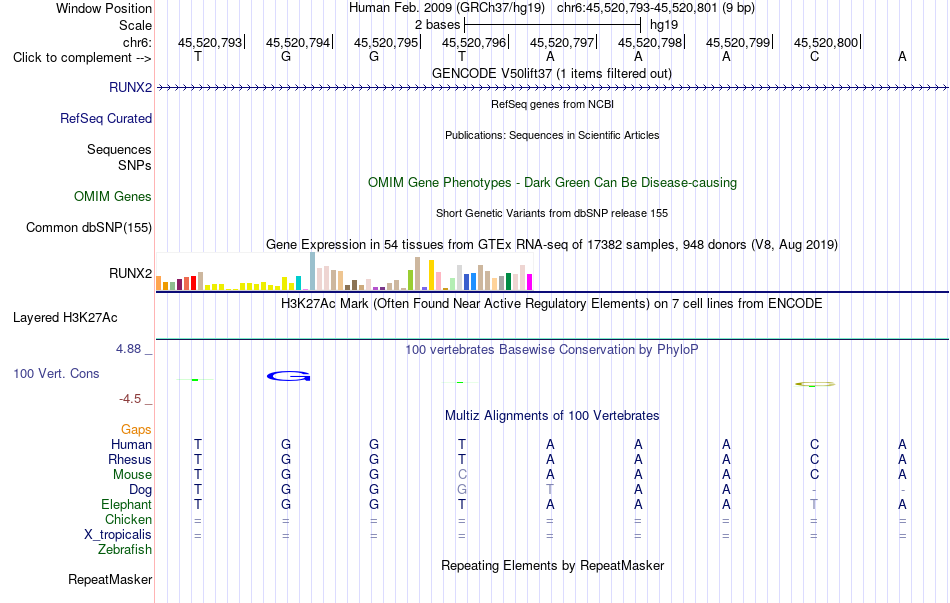Click the Zebrafish alignment row label
This screenshot has height=603, width=950.
tap(125, 550)
